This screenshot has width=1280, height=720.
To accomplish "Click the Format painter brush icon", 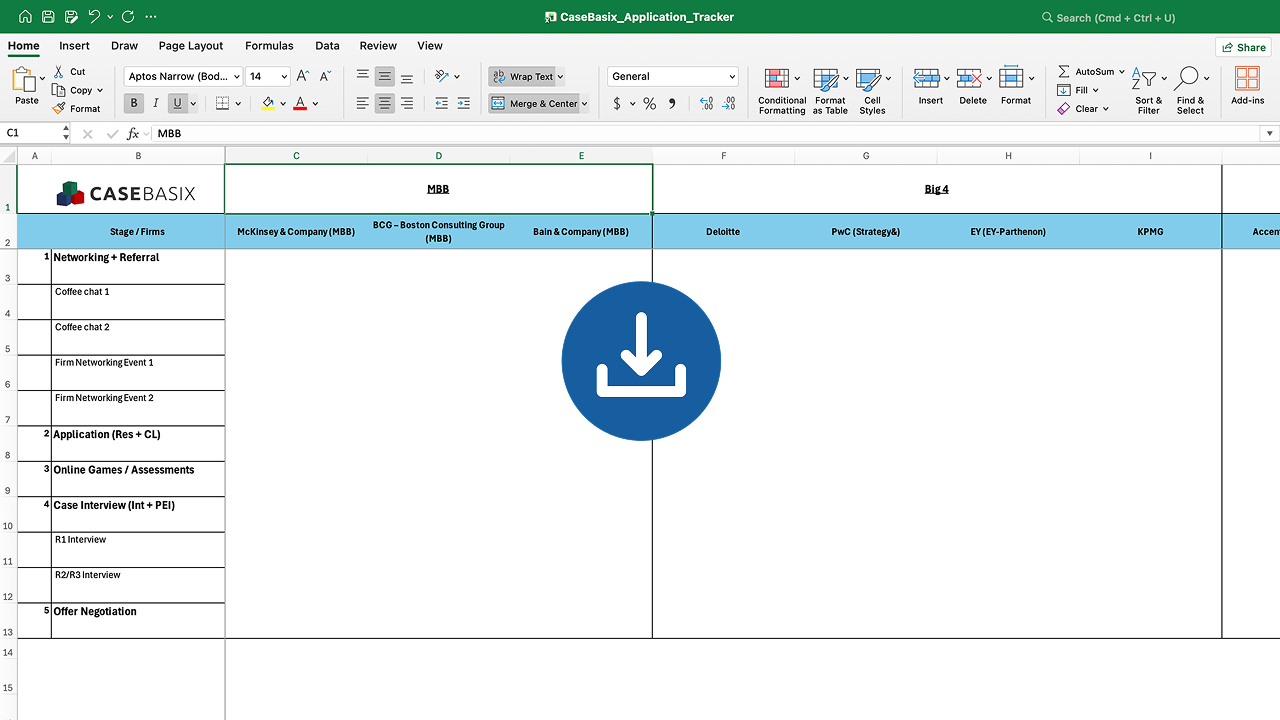I will (x=59, y=108).
